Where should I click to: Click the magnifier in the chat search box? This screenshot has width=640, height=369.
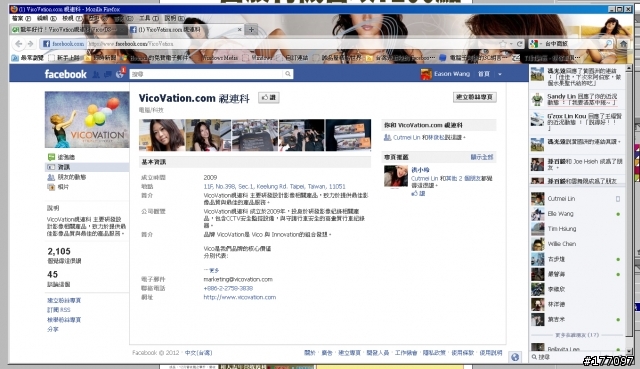coord(534,357)
